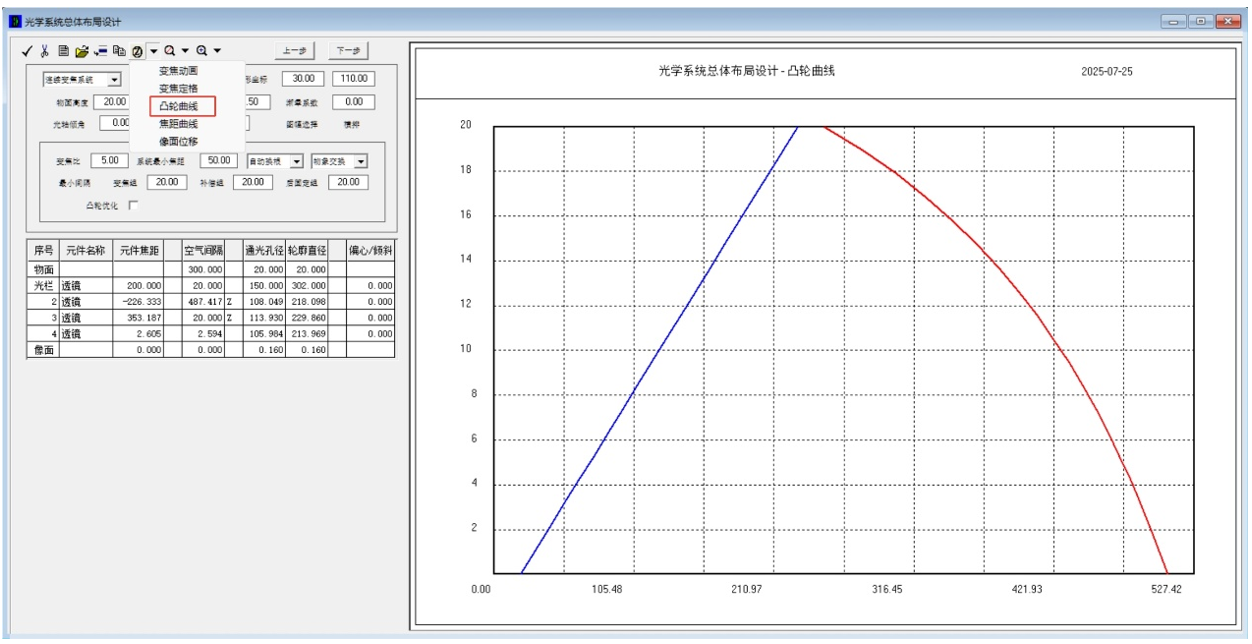
Task: Click the red zoom-out magnifier icon
Action: point(170,50)
